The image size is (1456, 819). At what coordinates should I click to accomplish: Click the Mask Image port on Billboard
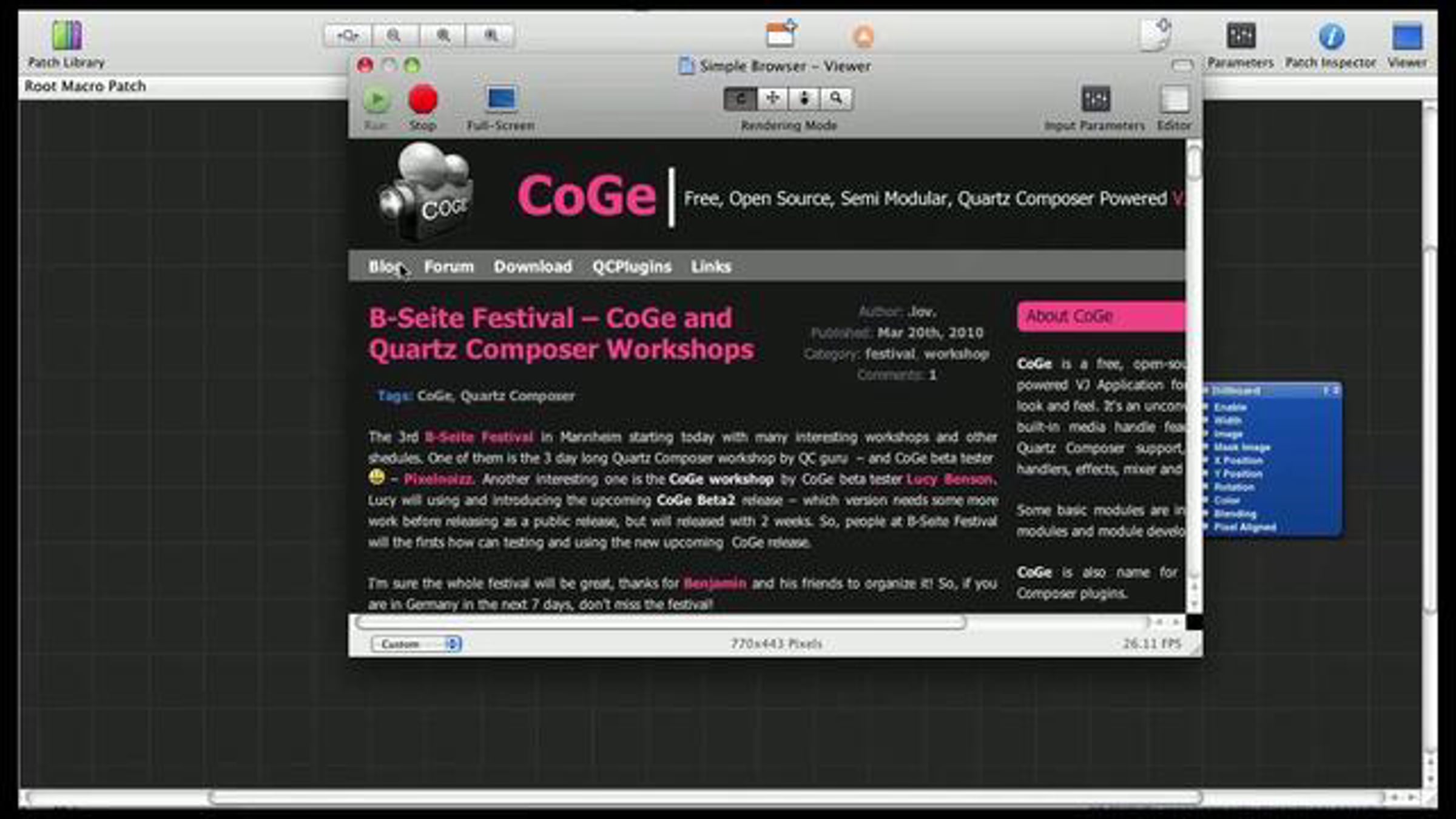coord(1241,447)
